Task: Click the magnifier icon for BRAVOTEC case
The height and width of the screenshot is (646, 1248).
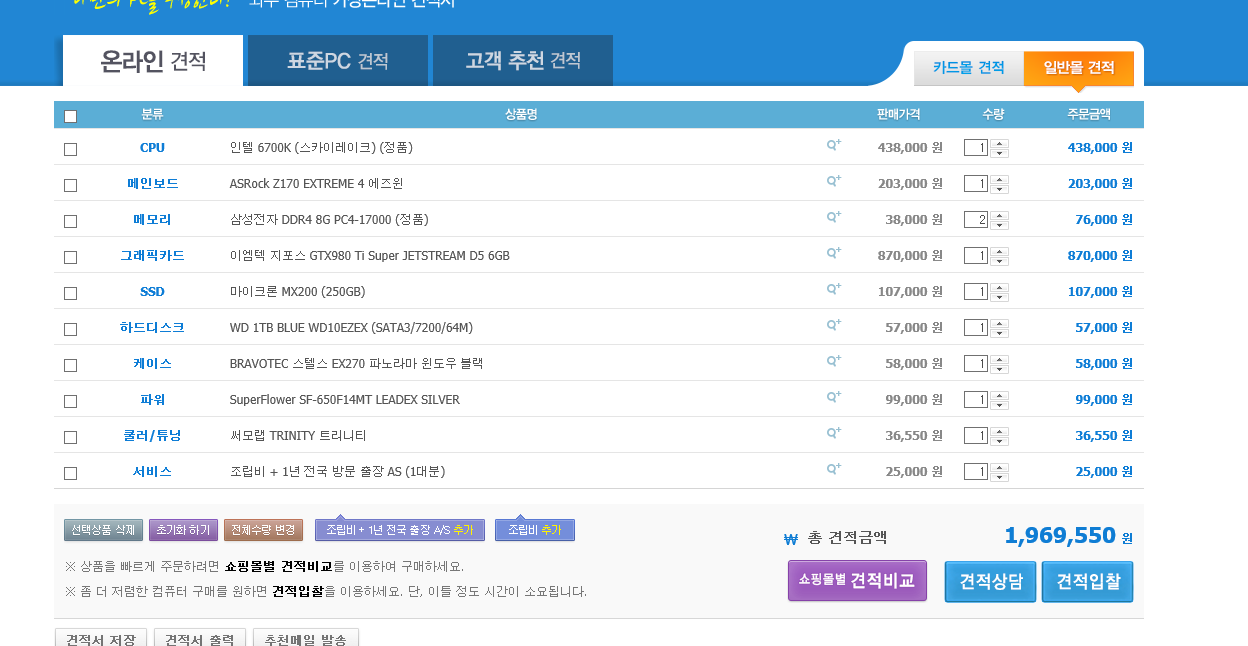Action: click(x=833, y=362)
